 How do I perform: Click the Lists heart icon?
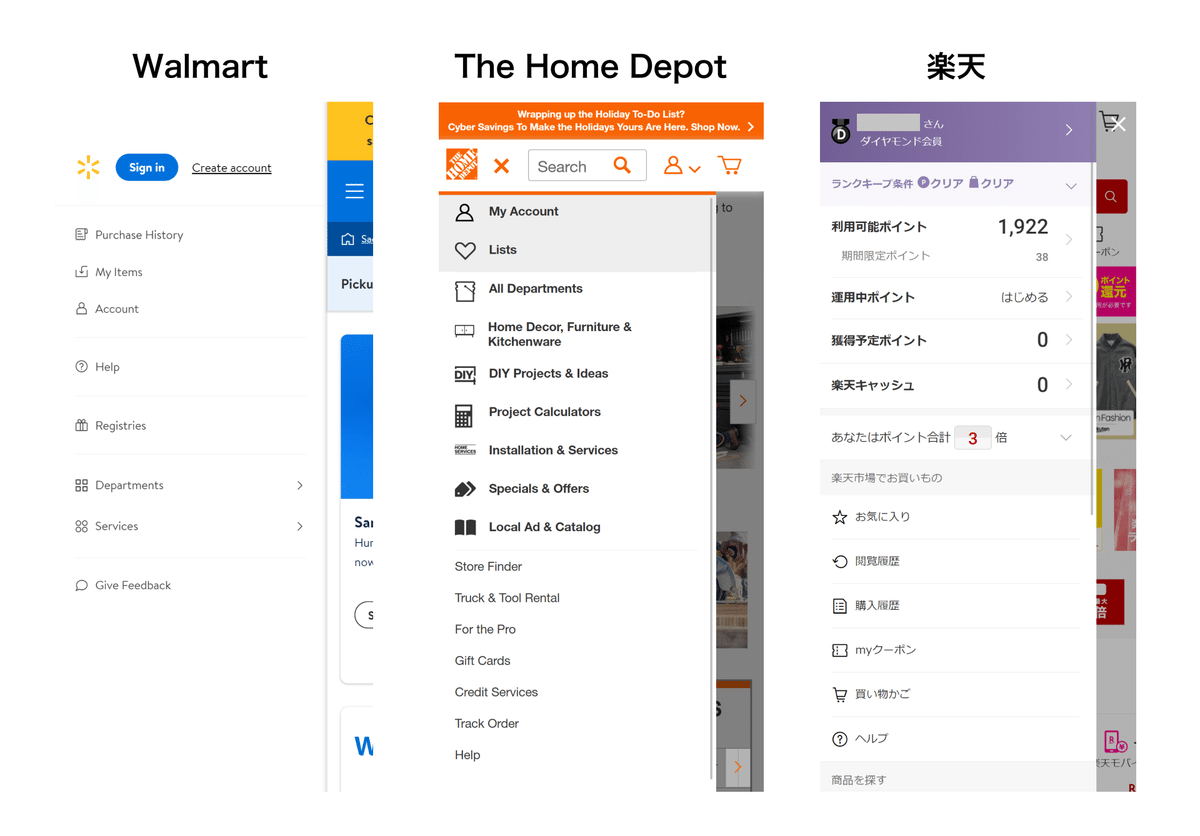465,250
